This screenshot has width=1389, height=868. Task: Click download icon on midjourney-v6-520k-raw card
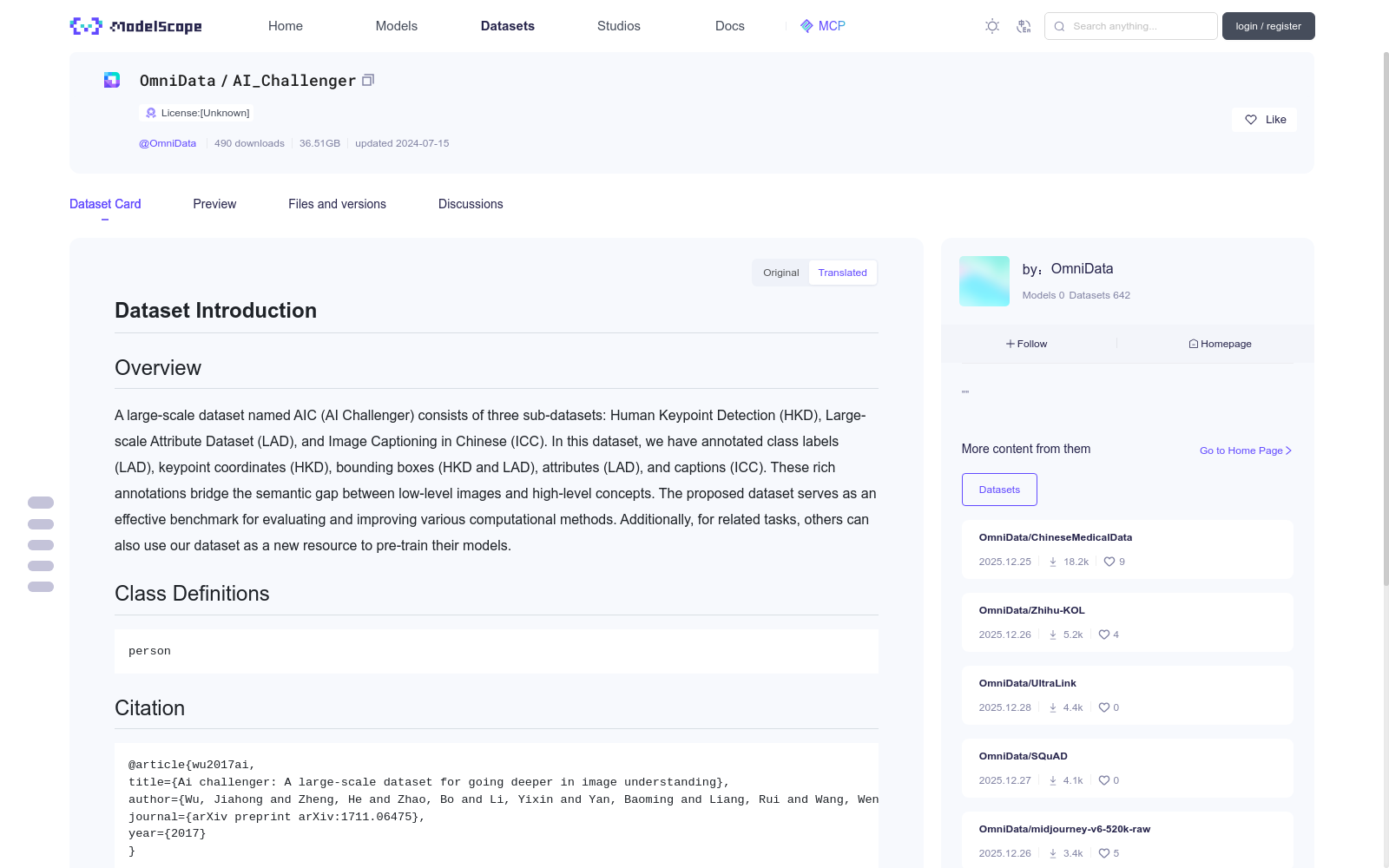click(1053, 853)
